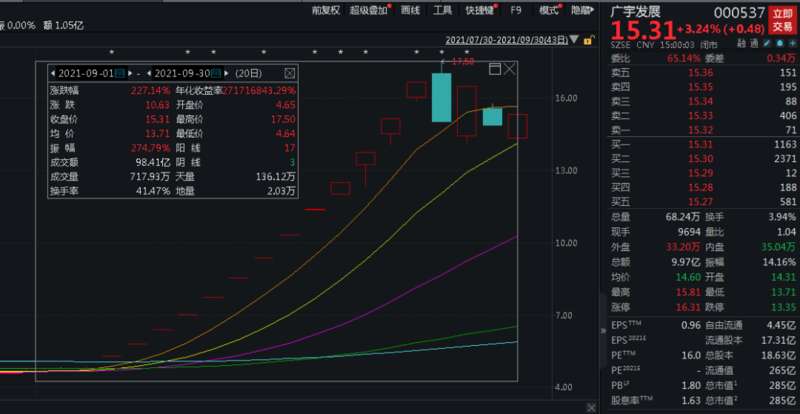Open calendar picker for end date 2021-09-30

[x=216, y=73]
